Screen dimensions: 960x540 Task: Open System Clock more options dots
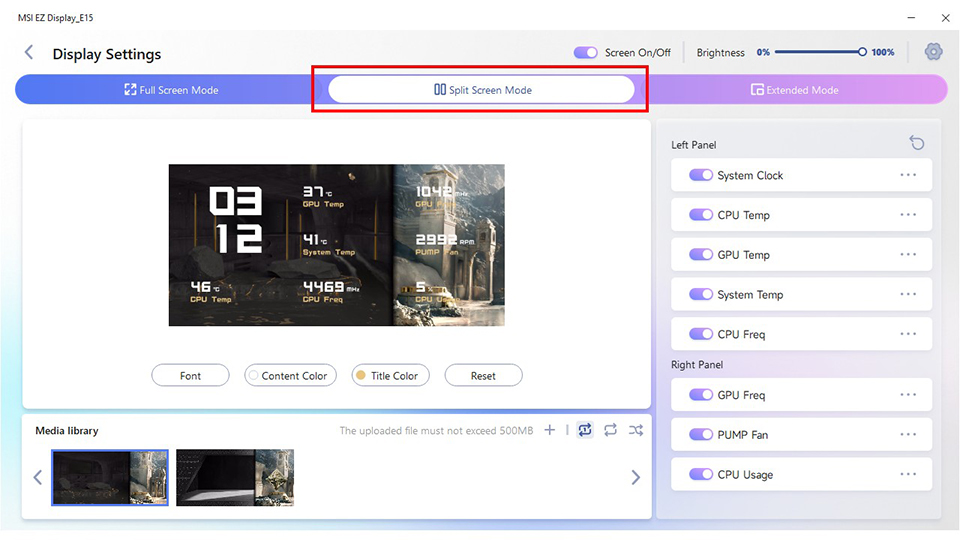pyautogui.click(x=908, y=175)
